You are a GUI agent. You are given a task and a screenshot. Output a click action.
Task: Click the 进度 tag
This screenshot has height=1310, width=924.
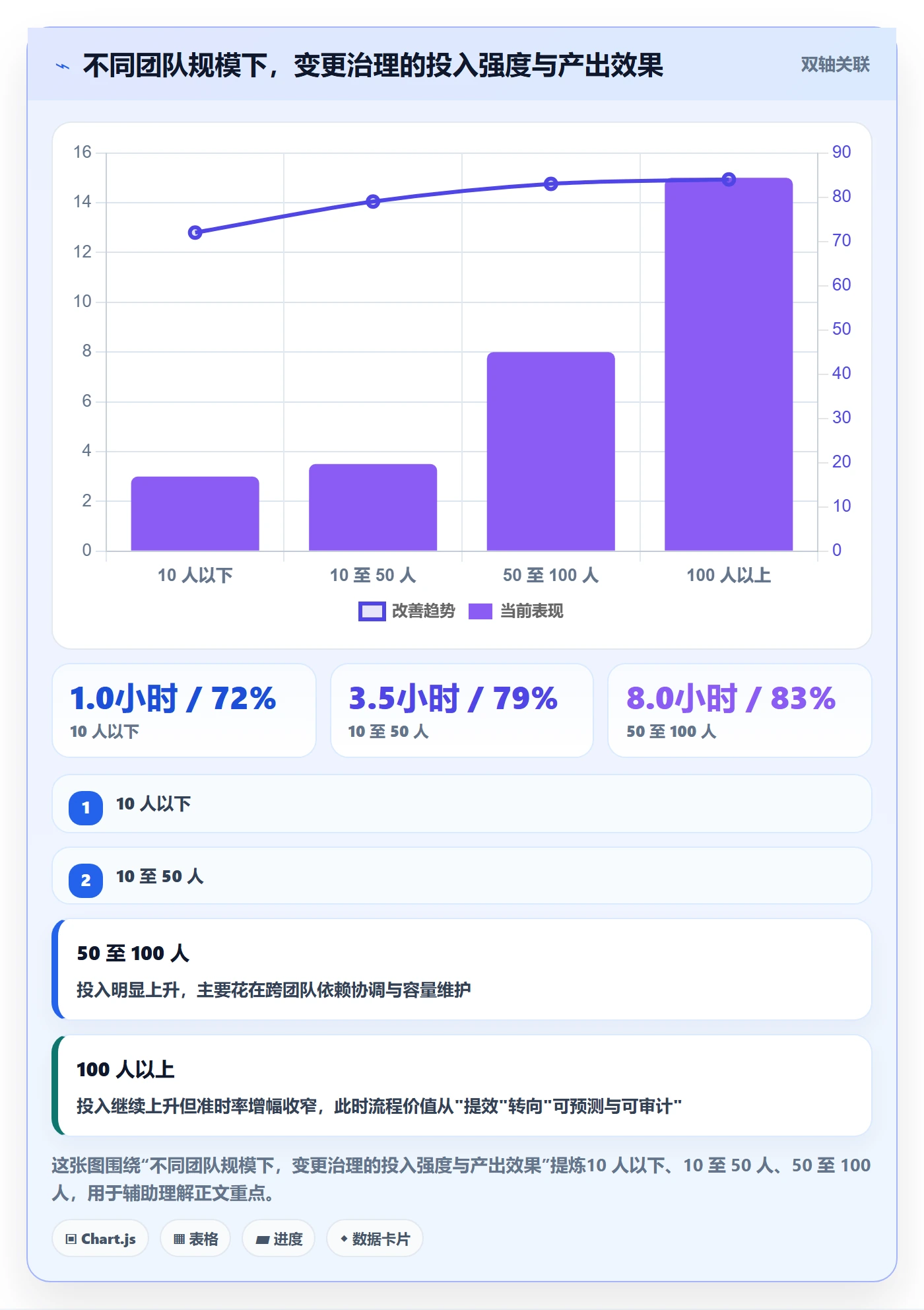tap(279, 1239)
